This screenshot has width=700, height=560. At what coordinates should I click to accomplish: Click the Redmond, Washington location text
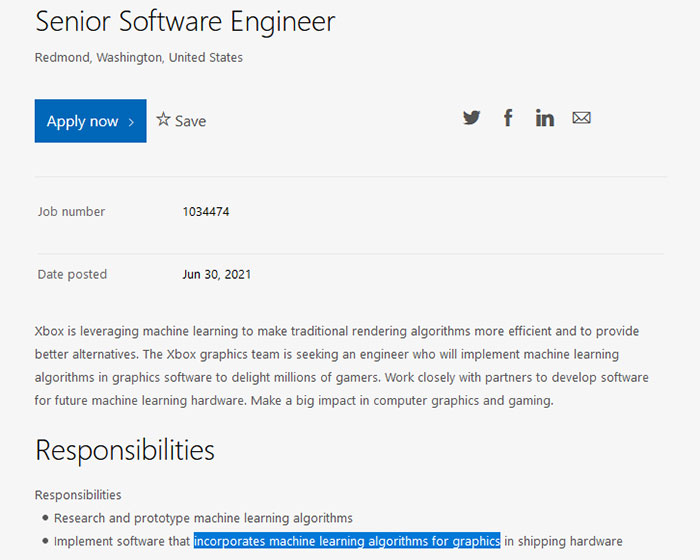(139, 58)
